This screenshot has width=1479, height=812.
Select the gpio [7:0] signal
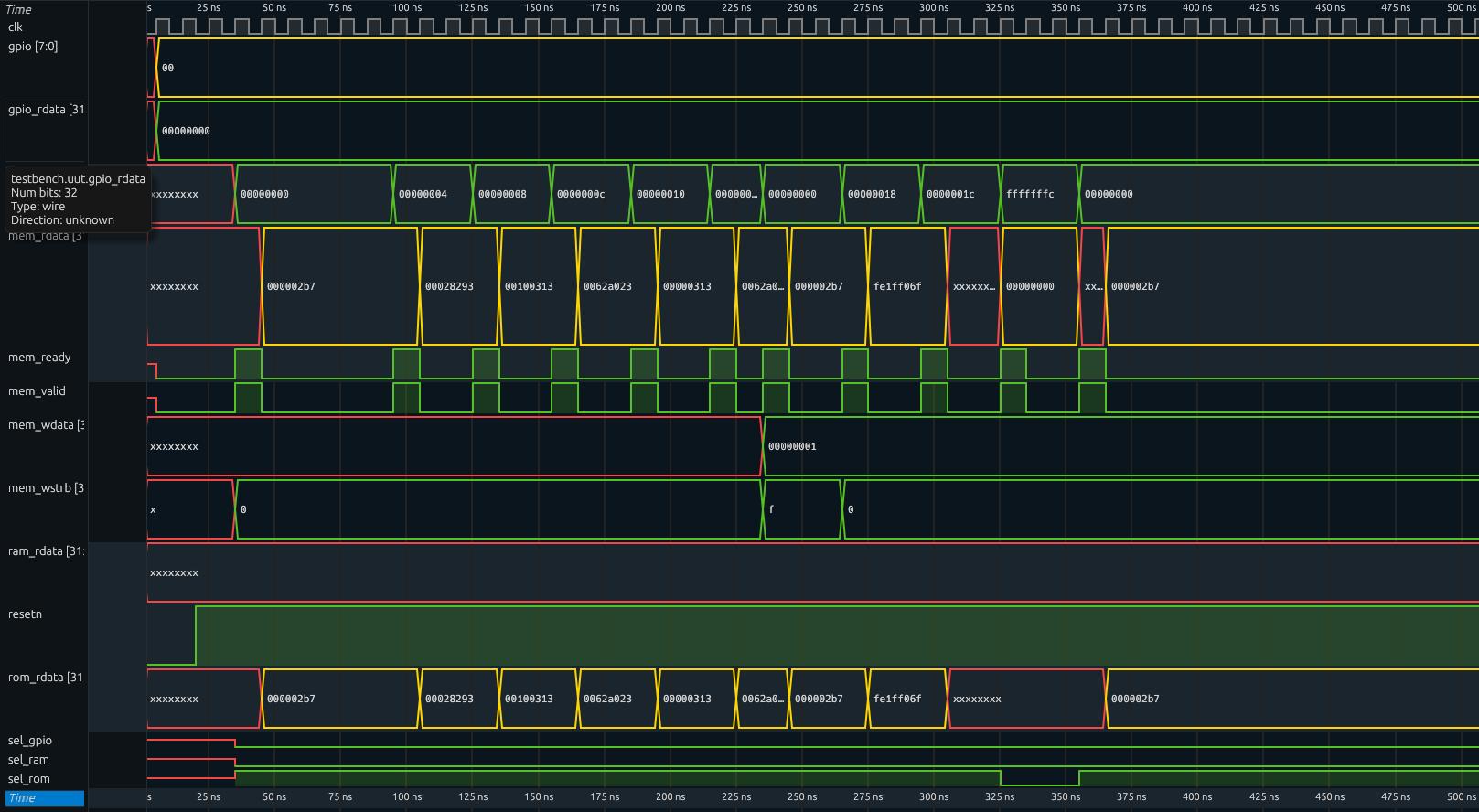coord(33,47)
